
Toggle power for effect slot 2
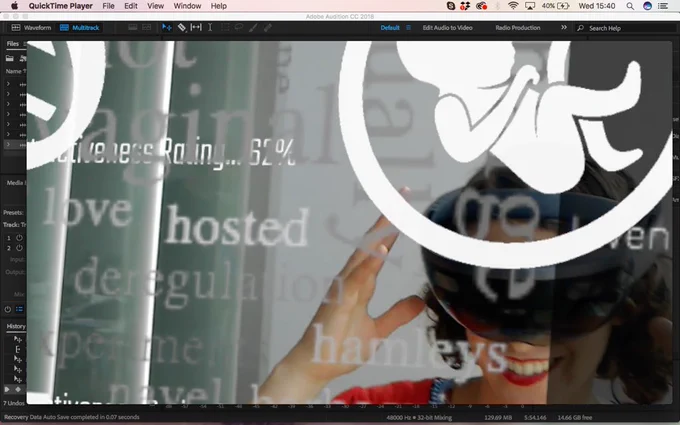click(19, 248)
